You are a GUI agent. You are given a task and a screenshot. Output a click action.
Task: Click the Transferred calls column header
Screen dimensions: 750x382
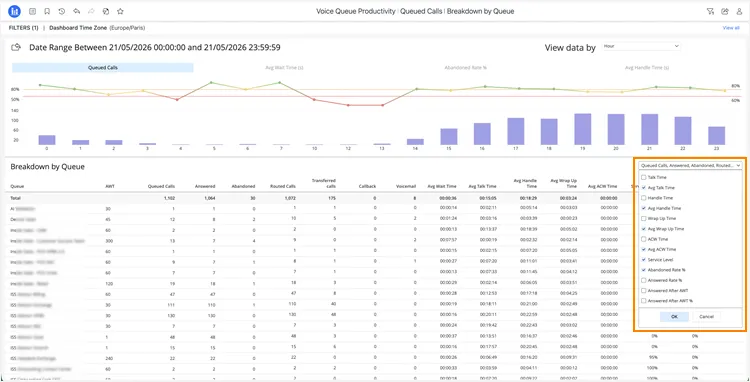click(x=324, y=183)
